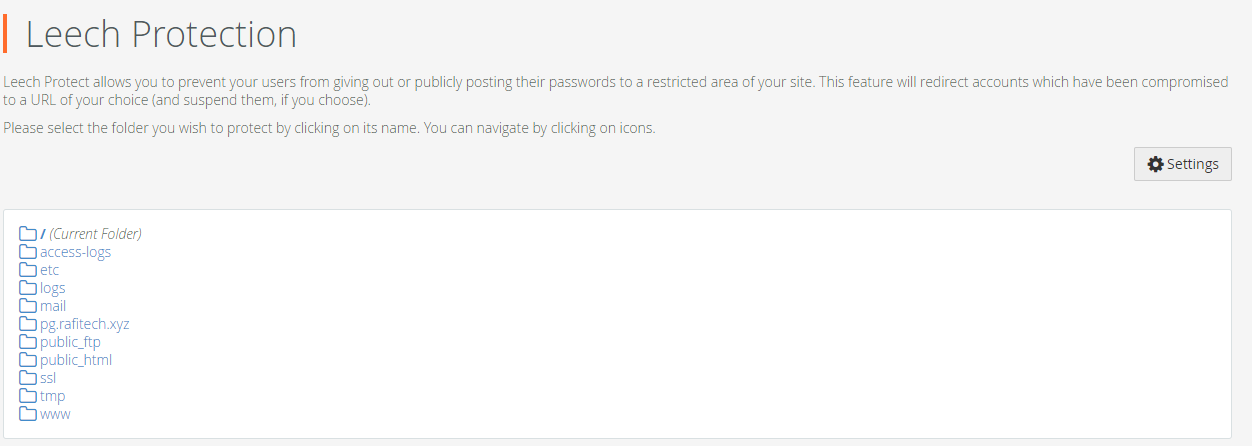Click the root current folder icon
This screenshot has height=446, width=1252.
[x=28, y=234]
